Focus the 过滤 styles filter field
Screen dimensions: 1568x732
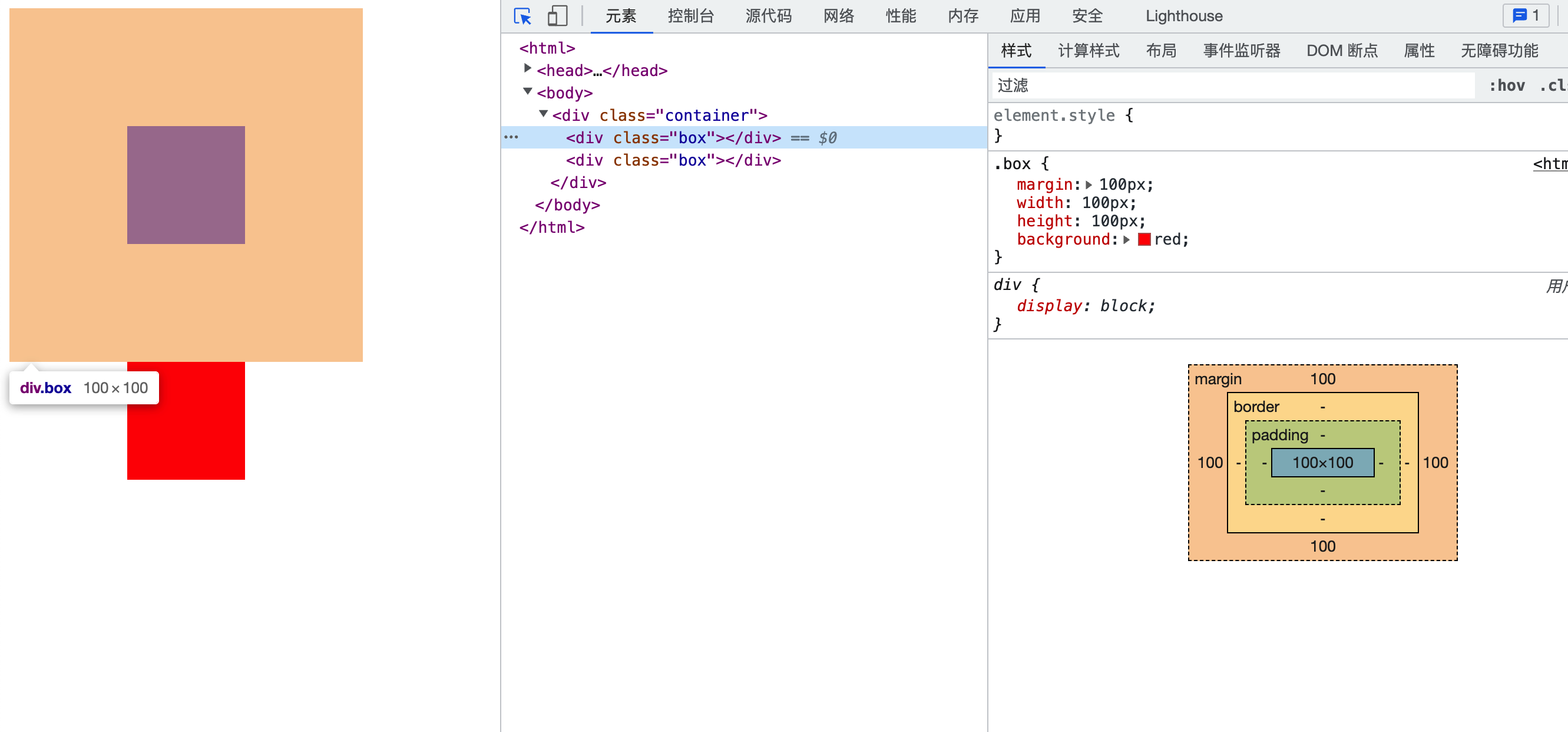click(x=1233, y=86)
